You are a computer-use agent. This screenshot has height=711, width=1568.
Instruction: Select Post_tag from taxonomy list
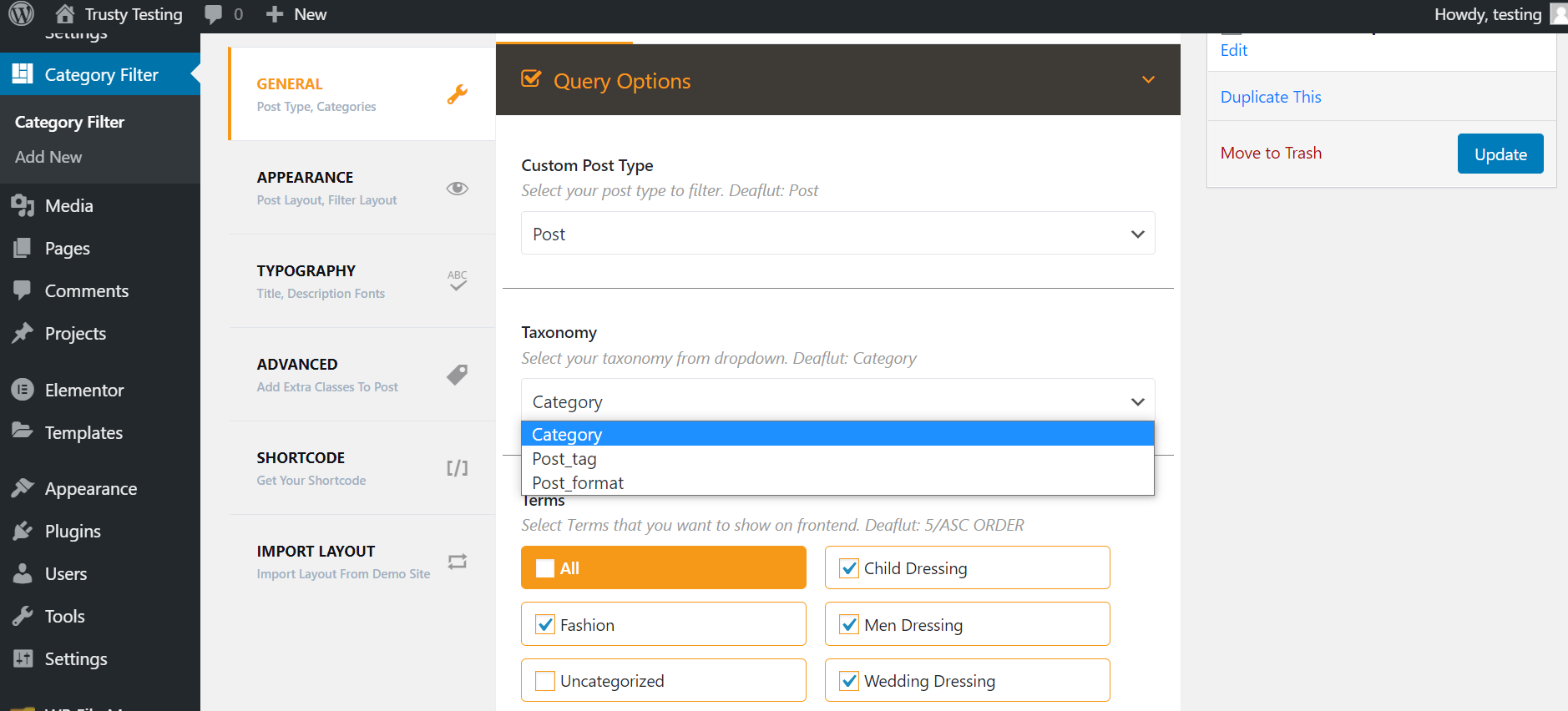pyautogui.click(x=564, y=459)
